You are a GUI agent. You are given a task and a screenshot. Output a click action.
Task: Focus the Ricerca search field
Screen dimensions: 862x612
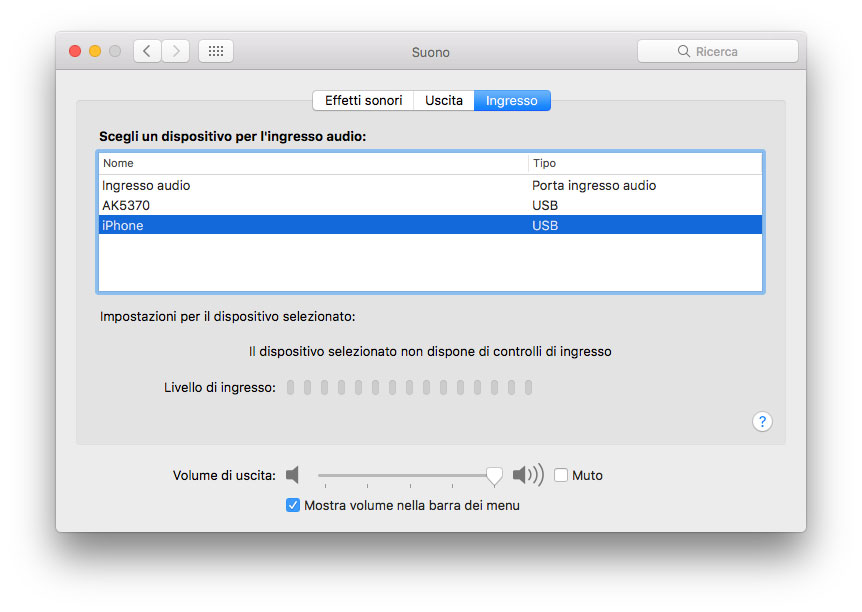717,51
